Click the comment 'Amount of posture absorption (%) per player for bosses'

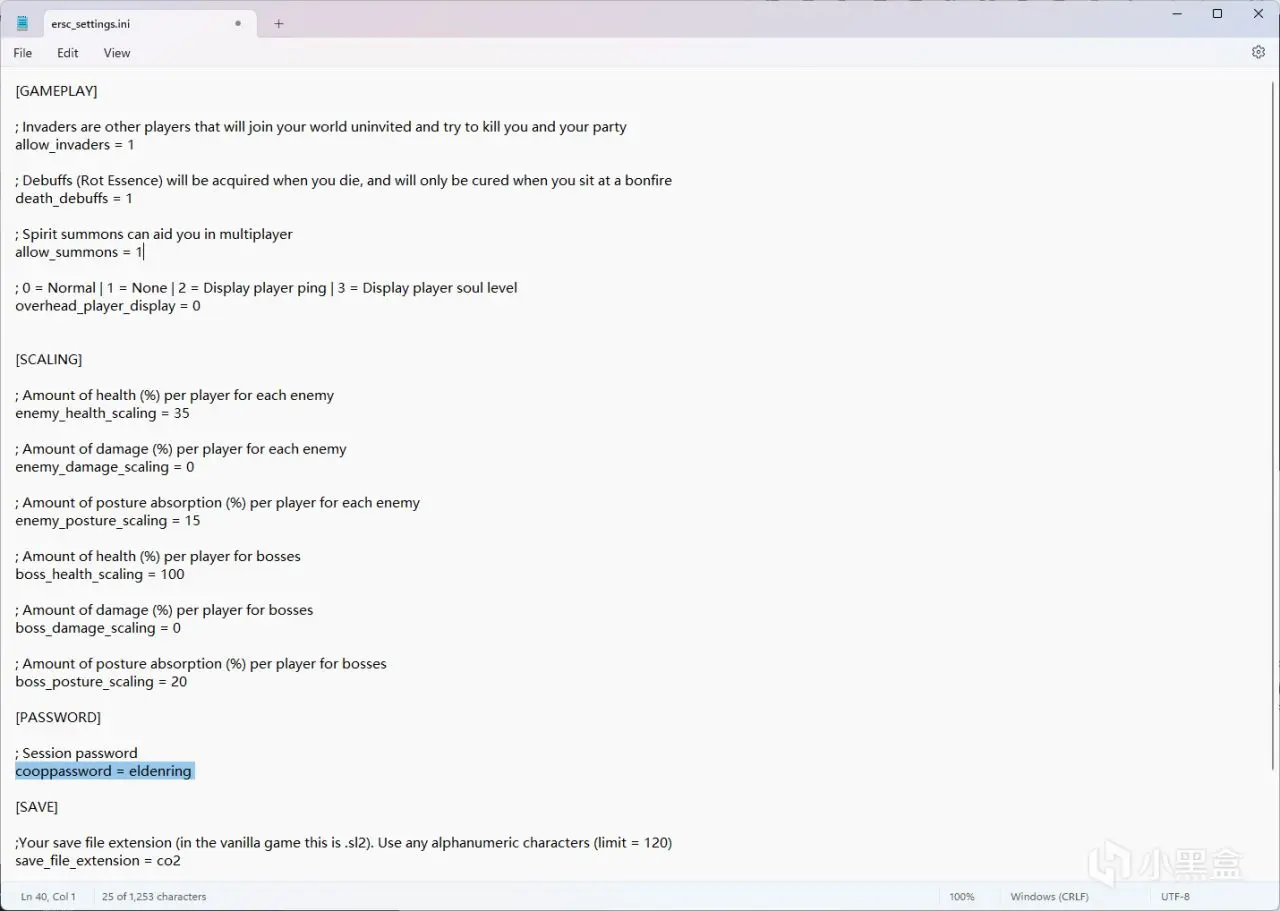coord(201,664)
